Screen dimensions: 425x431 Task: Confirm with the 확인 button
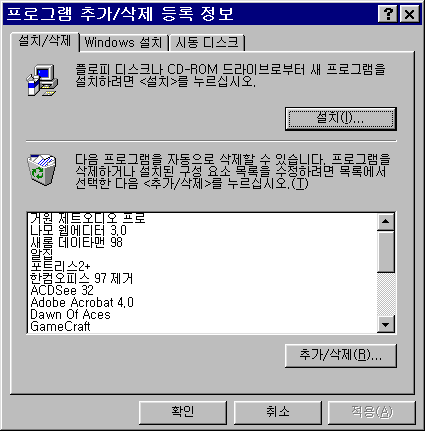pos(183,412)
